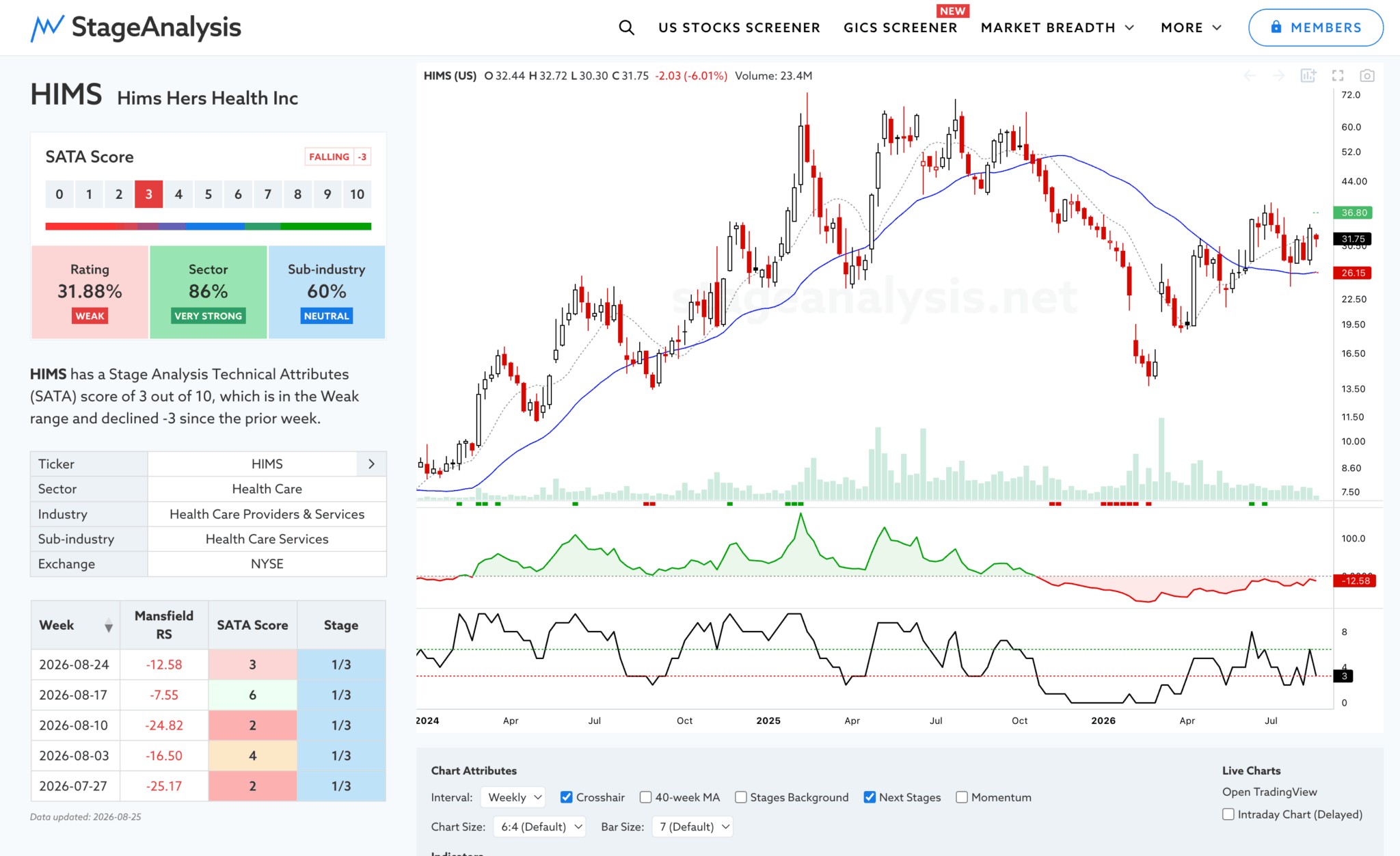Image resolution: width=1400 pixels, height=856 pixels.
Task: Open the Chart Size dropdown
Action: click(540, 827)
